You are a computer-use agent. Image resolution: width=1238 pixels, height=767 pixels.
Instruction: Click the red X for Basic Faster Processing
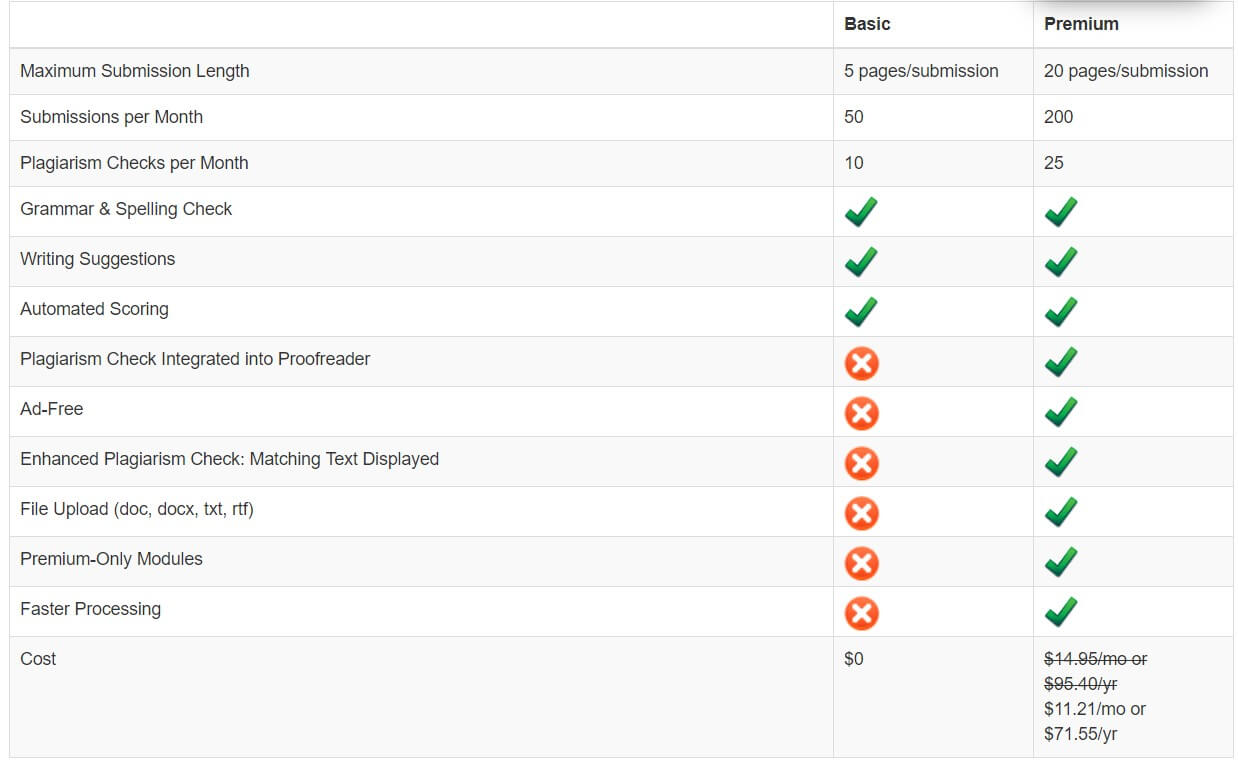(x=861, y=613)
